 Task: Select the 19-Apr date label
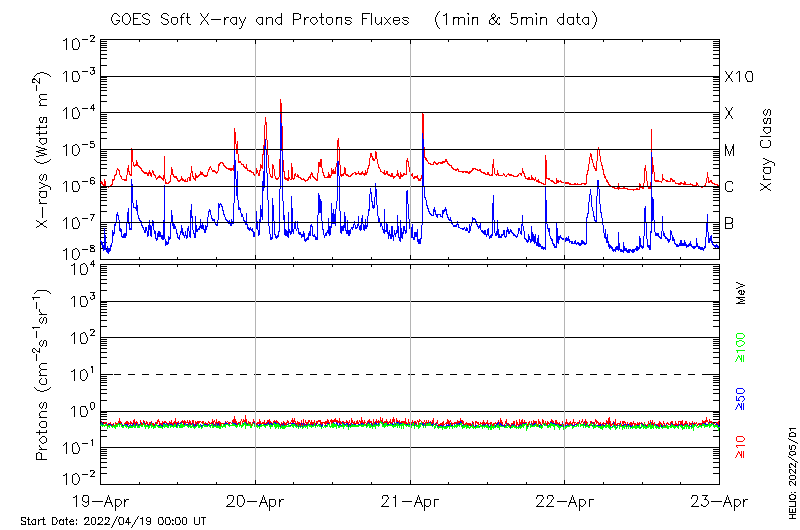(101, 502)
